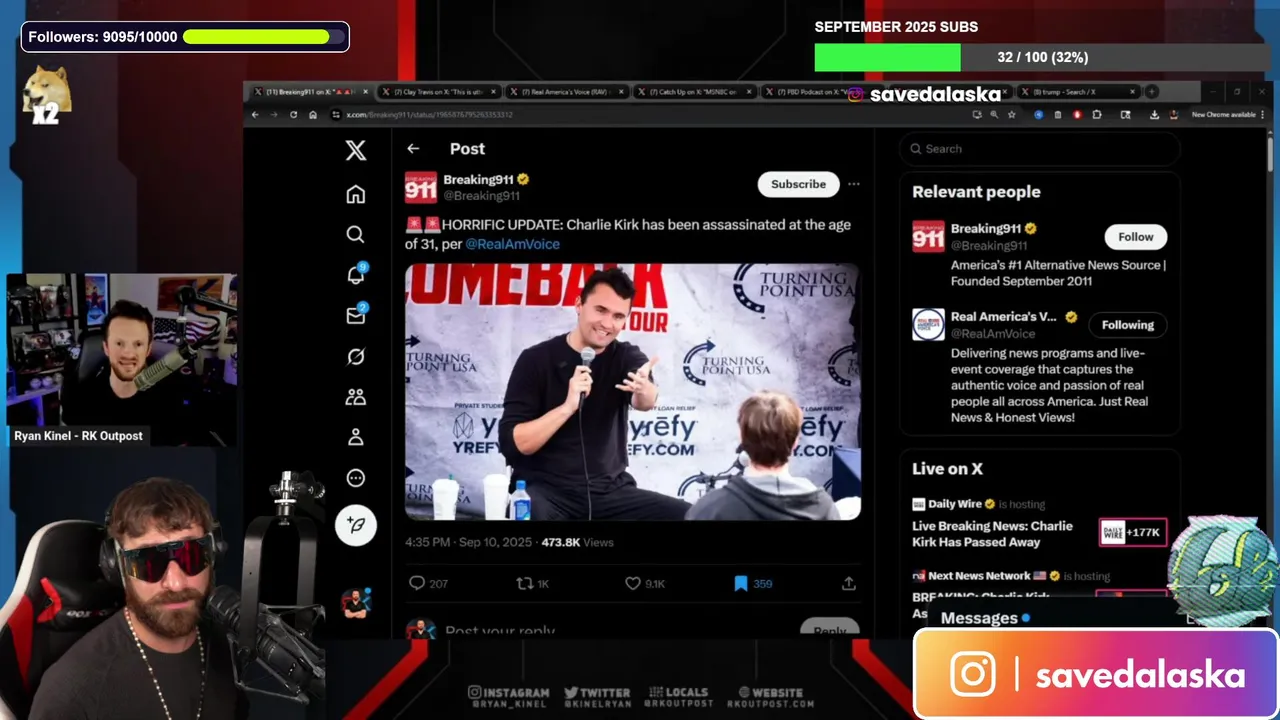Viewport: 1280px width, 720px height.
Task: Click browser Forward arrow
Action: [274, 115]
